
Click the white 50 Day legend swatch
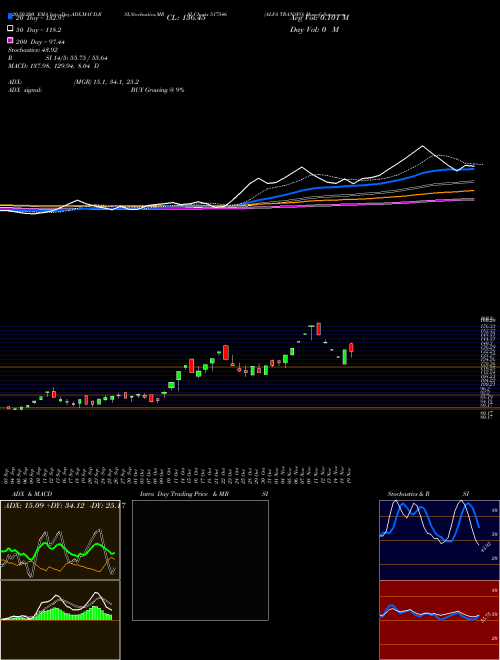[10, 29]
